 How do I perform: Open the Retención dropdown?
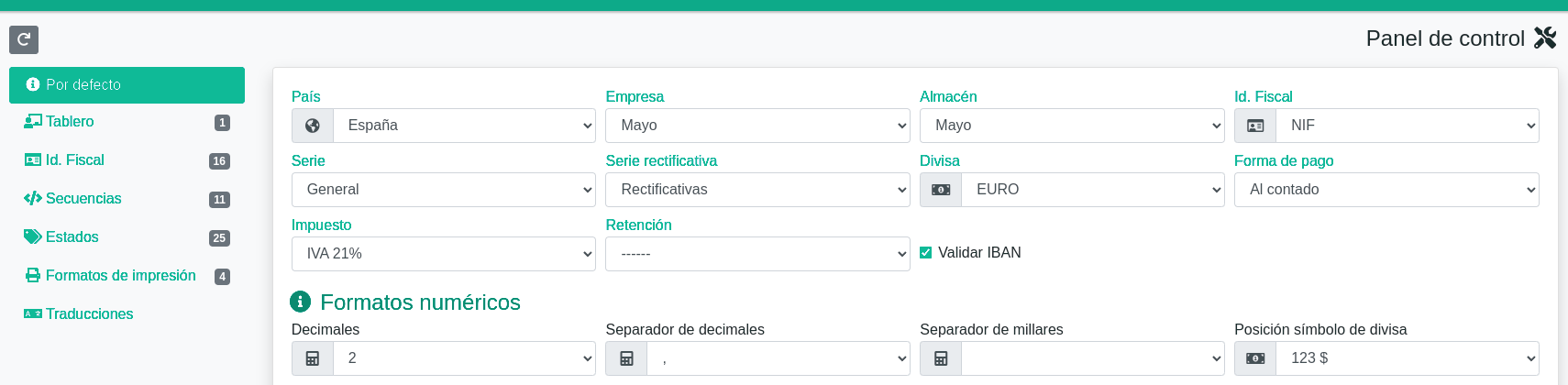click(757, 254)
